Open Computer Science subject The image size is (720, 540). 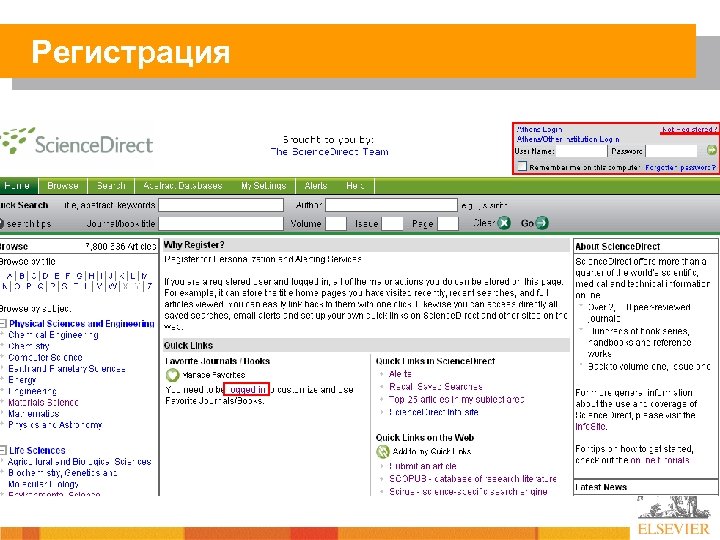pyautogui.click(x=45, y=358)
